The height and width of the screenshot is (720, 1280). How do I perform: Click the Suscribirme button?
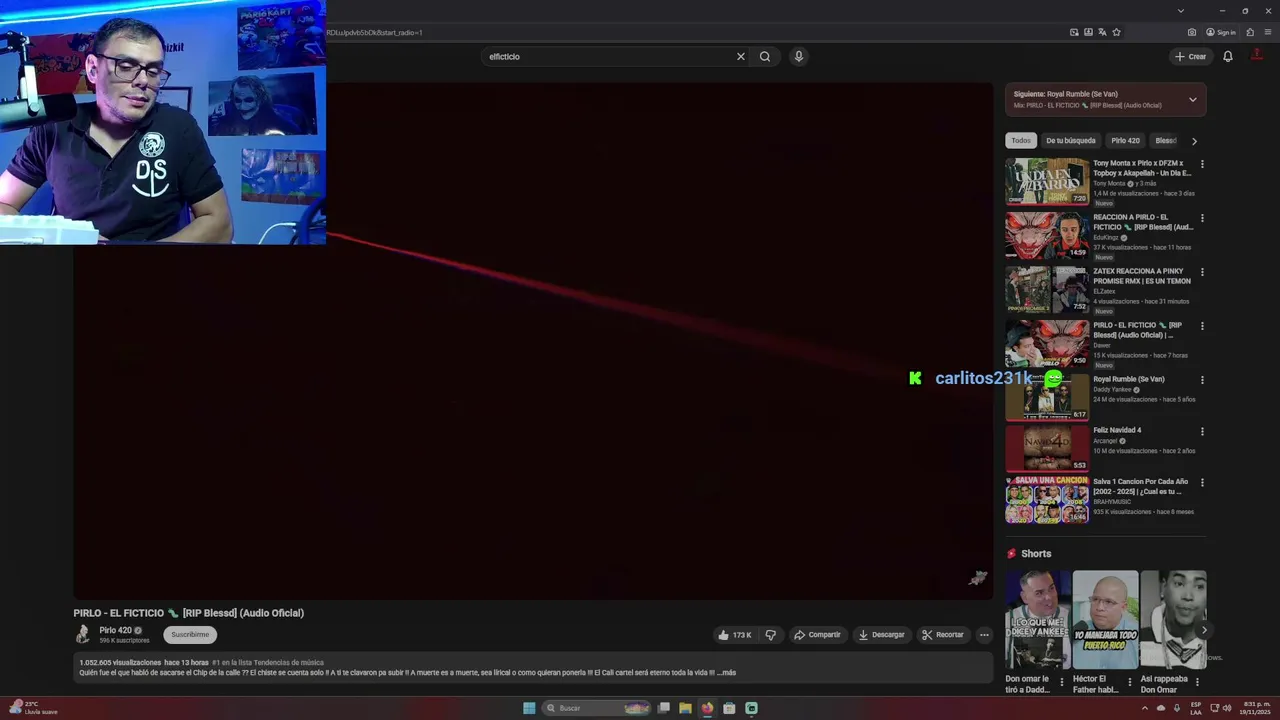coord(190,635)
